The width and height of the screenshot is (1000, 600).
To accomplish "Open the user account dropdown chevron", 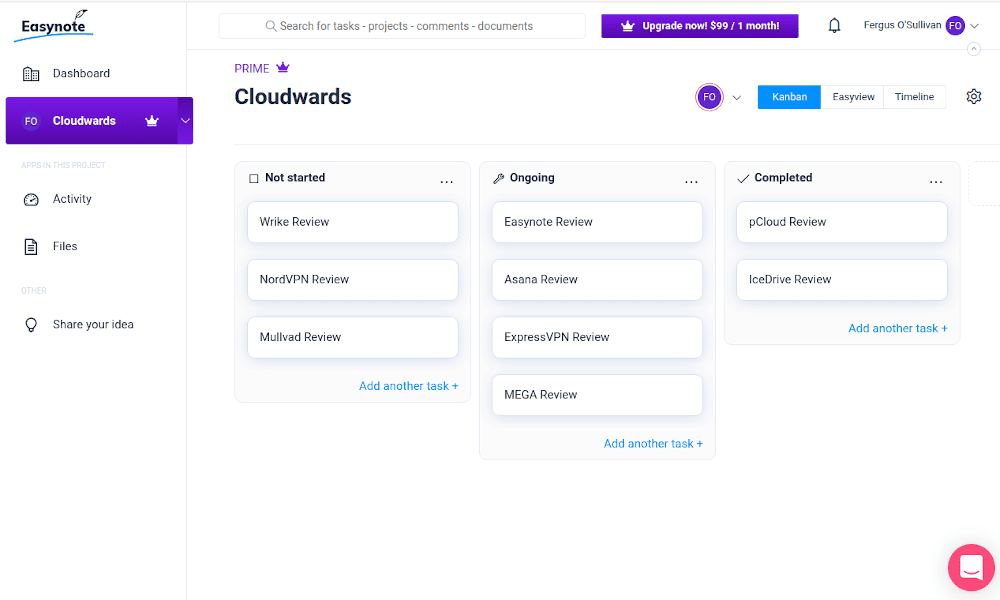I will pyautogui.click(x=974, y=26).
